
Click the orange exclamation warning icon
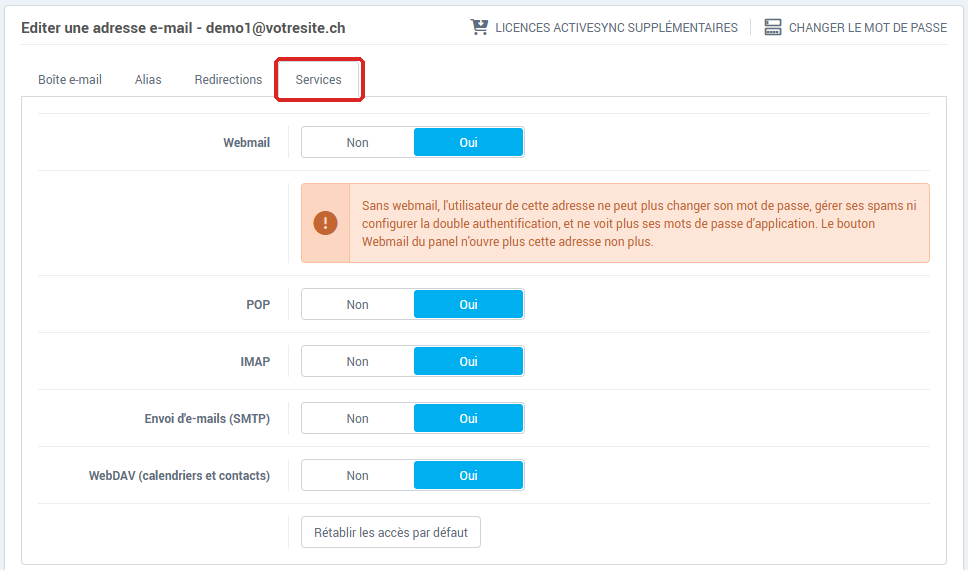click(x=325, y=223)
